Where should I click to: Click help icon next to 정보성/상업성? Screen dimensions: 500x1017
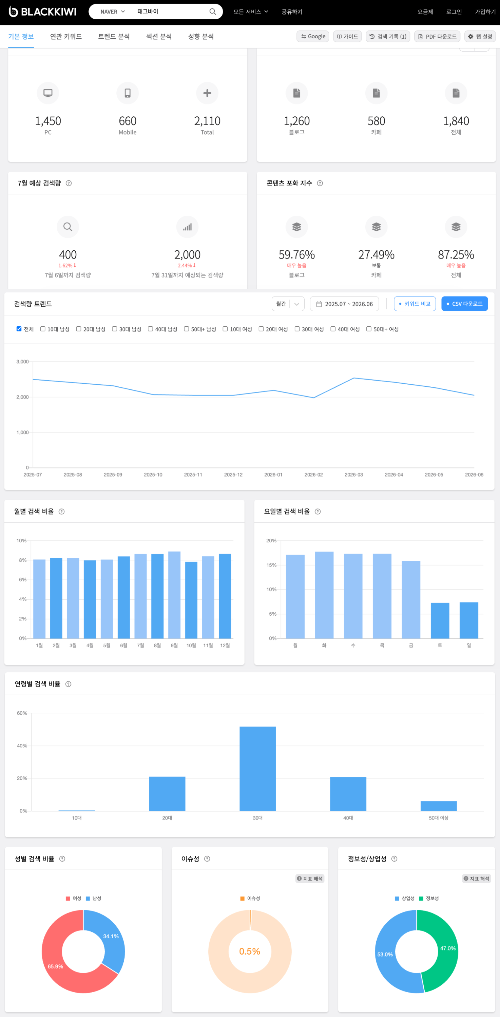[x=394, y=859]
